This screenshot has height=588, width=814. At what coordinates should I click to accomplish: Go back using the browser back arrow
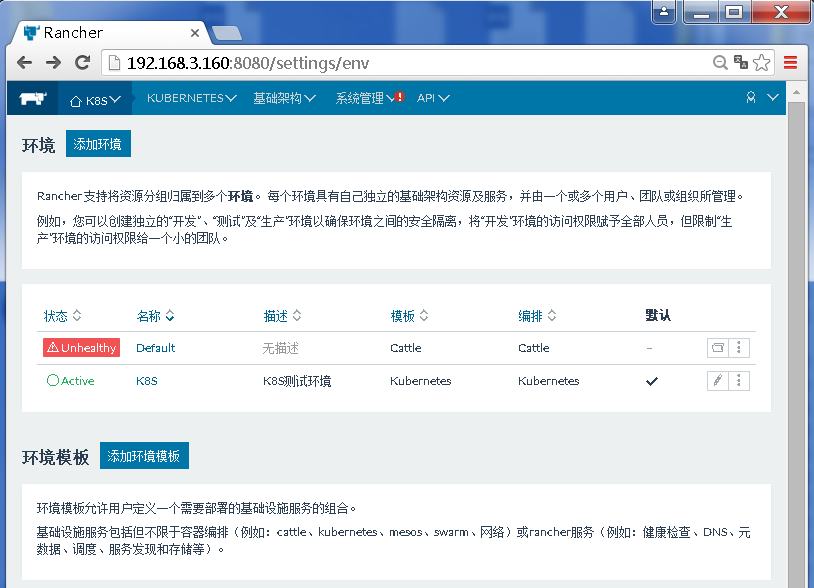(24, 63)
